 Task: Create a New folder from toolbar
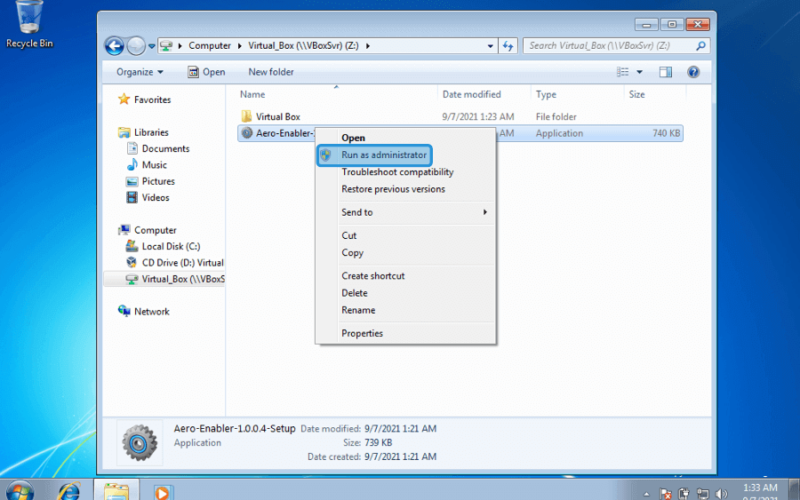pyautogui.click(x=271, y=72)
